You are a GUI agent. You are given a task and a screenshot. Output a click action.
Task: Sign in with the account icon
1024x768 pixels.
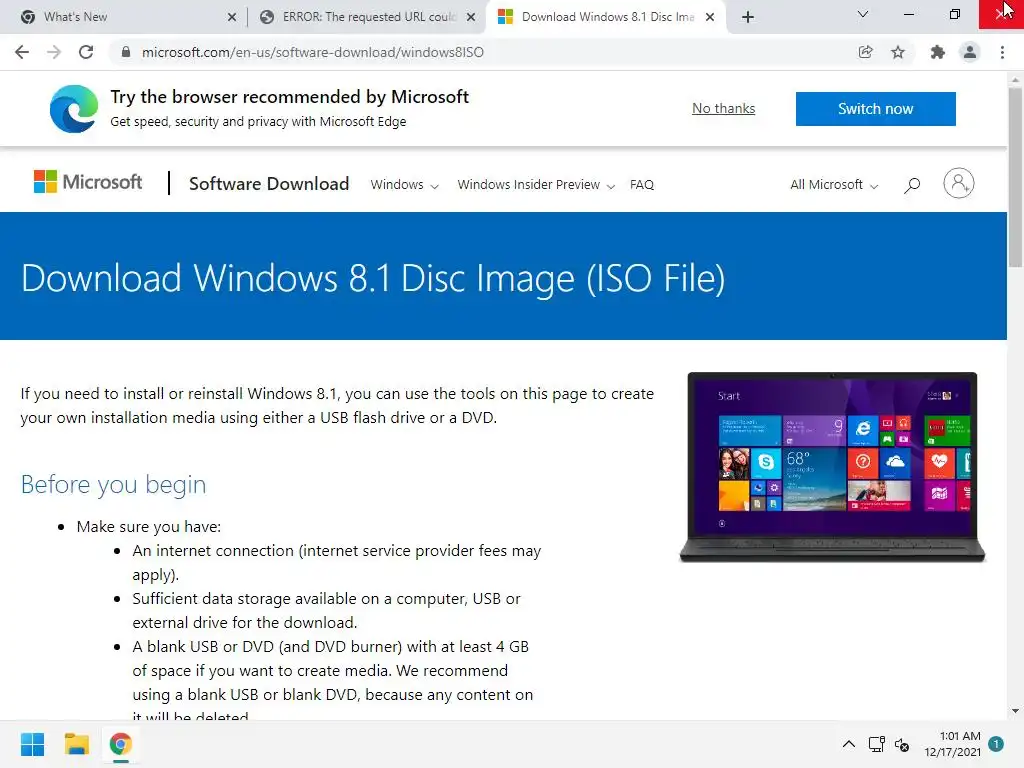pos(959,184)
